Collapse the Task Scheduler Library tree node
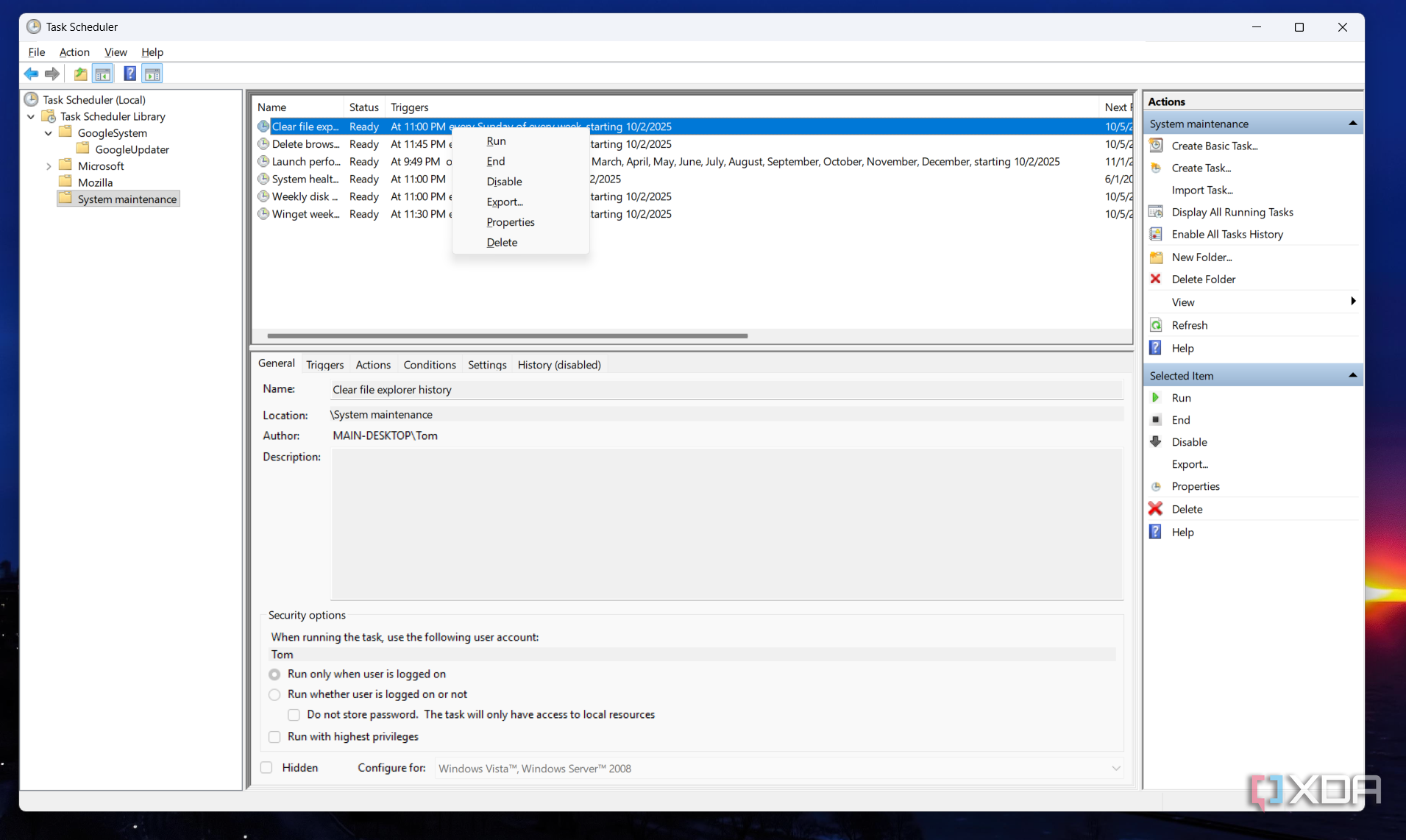Viewport: 1406px width, 840px height. [x=31, y=116]
